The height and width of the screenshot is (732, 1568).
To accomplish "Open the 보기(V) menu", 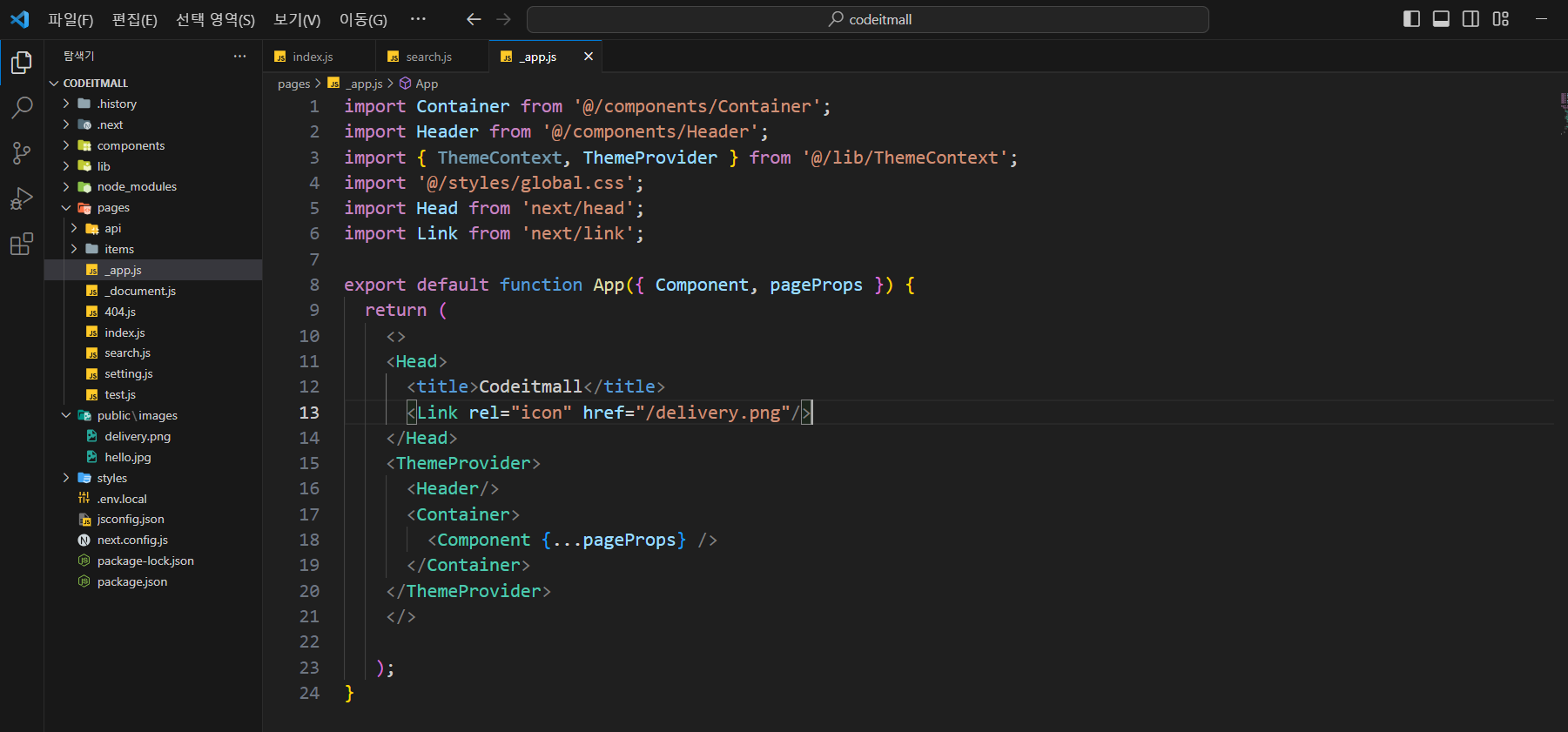I will coord(297,19).
